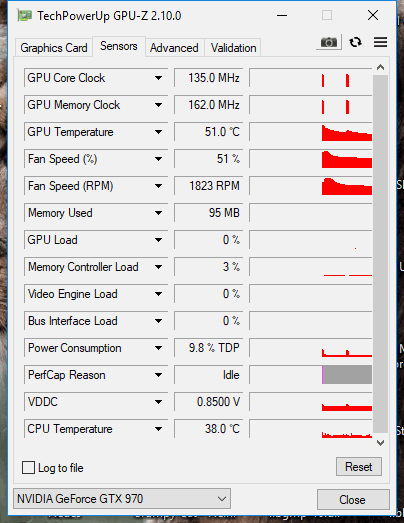Click the scrollbar down arrow
This screenshot has height=523, width=404.
click(x=380, y=443)
